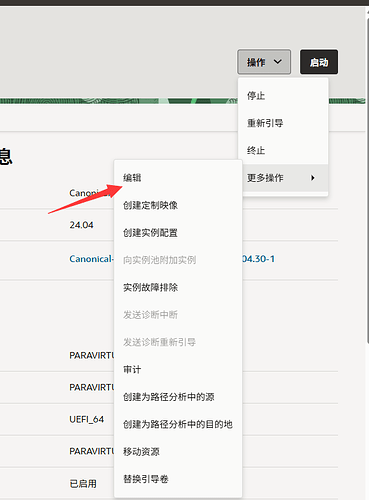Screen dimensions: 369x500
Task: Select 停止 from the actions menu
Action: point(283,96)
